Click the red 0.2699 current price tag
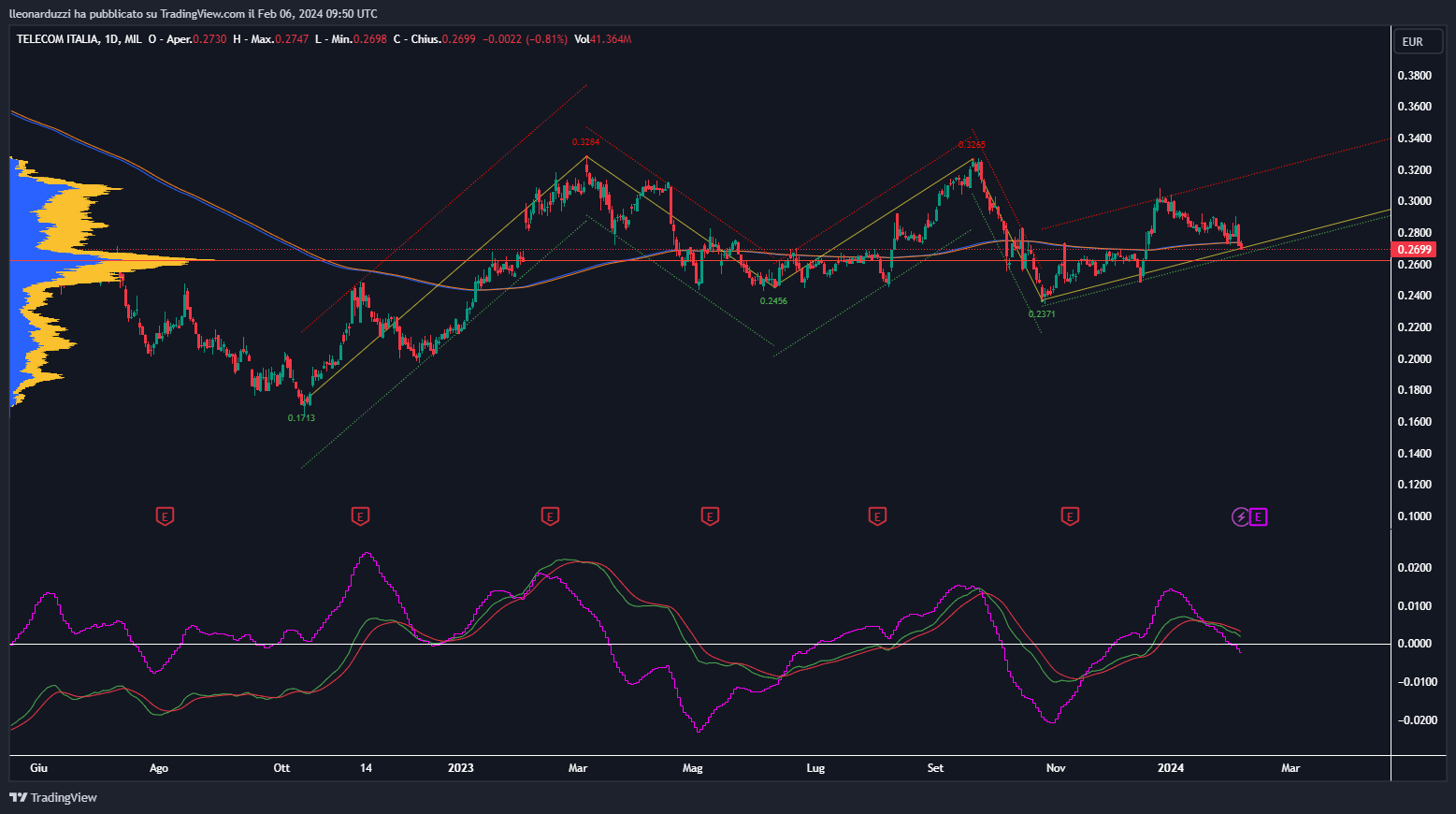The image size is (1456, 814). (x=1414, y=250)
